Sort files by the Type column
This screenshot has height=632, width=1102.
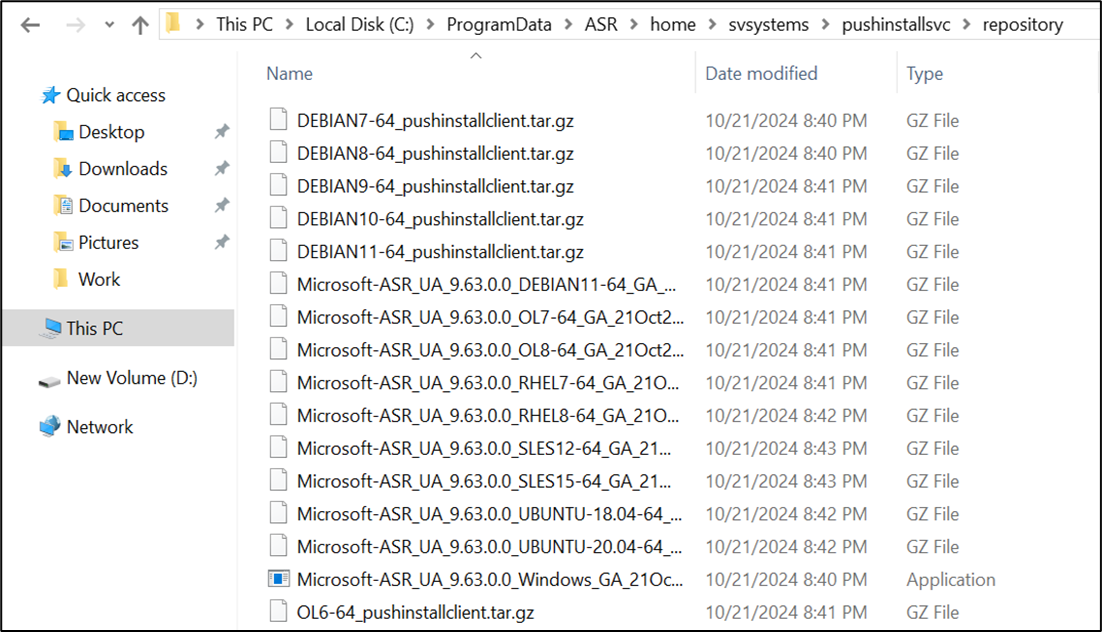click(924, 73)
